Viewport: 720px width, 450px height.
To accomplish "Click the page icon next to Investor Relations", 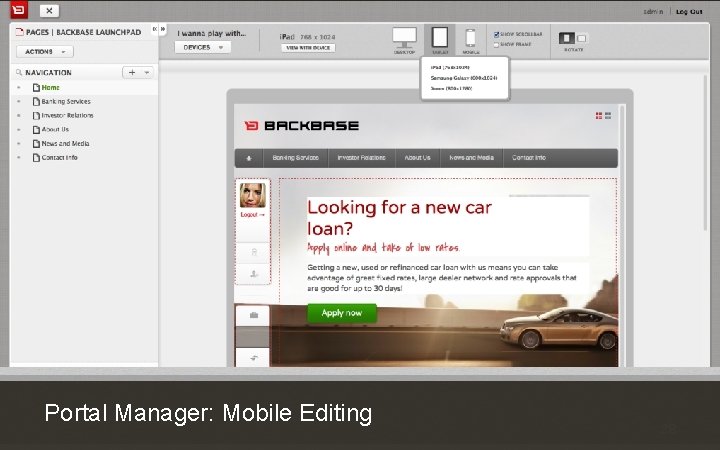I will click(x=36, y=115).
